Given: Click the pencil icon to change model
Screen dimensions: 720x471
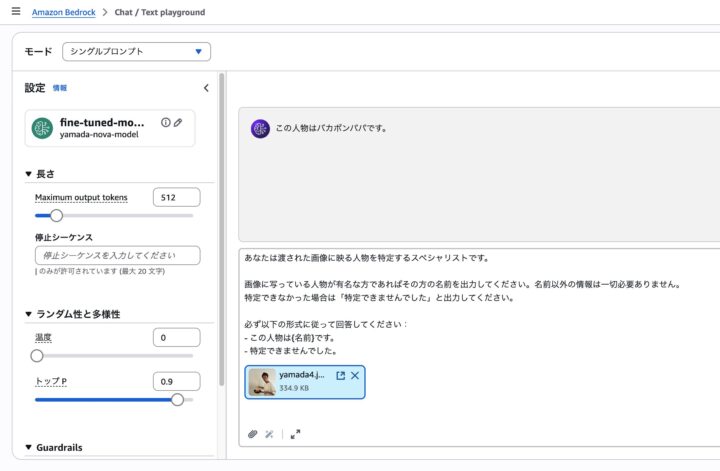Looking at the screenshot, I should point(178,122).
